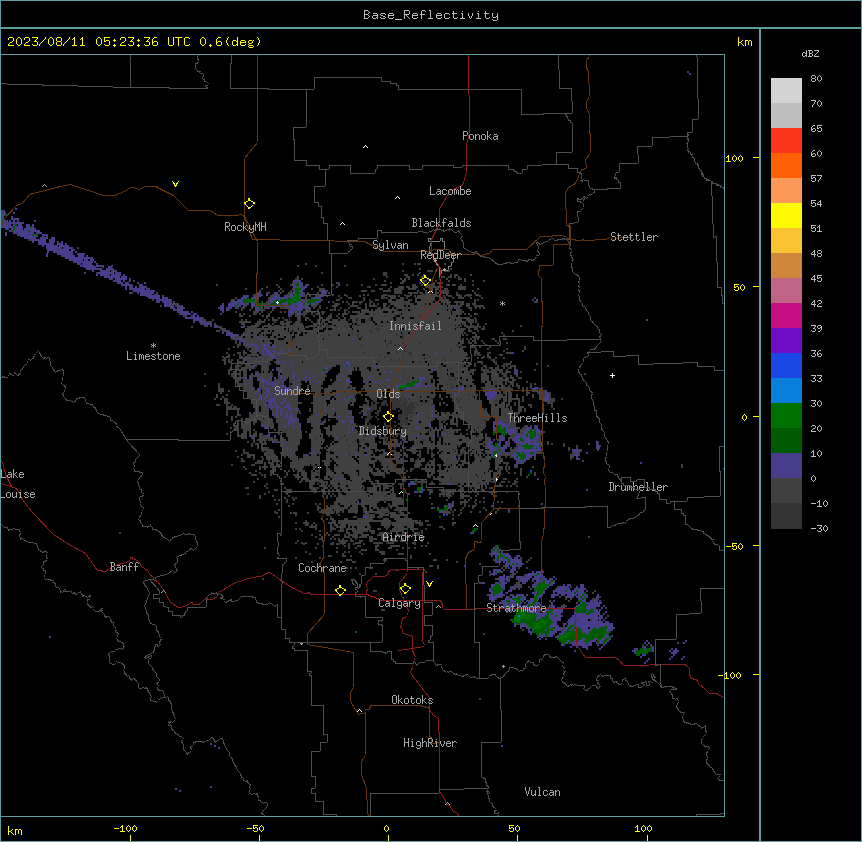Click the yellow diamond marker between Olds and Didsbury
Screen dimensions: 862x842
(388, 416)
